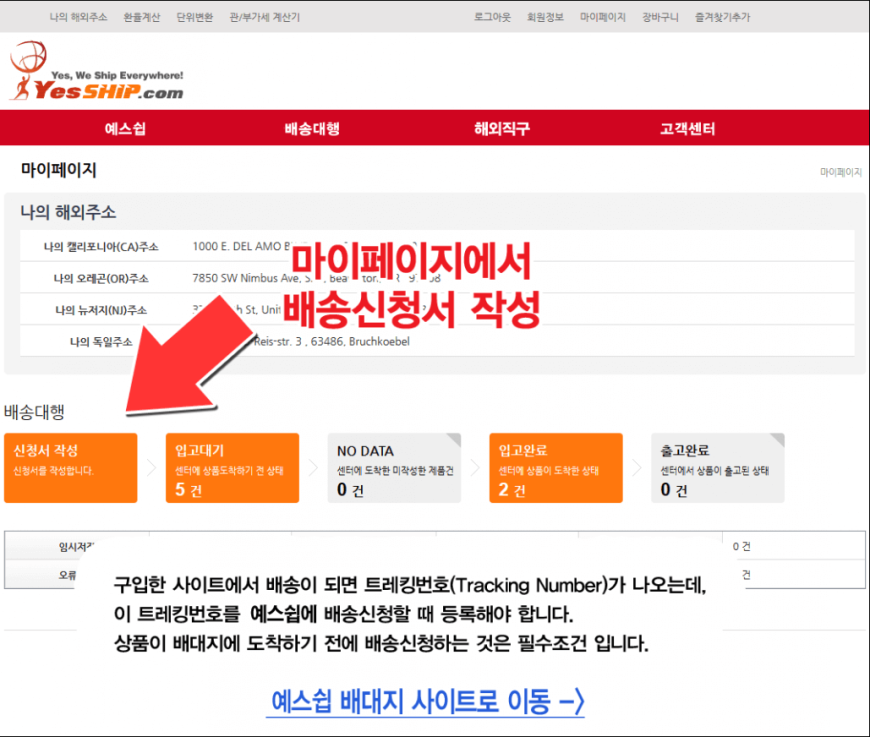Screen dimensions: 870x737
Task: Open 환율계산 link in top bar
Action: point(141,17)
